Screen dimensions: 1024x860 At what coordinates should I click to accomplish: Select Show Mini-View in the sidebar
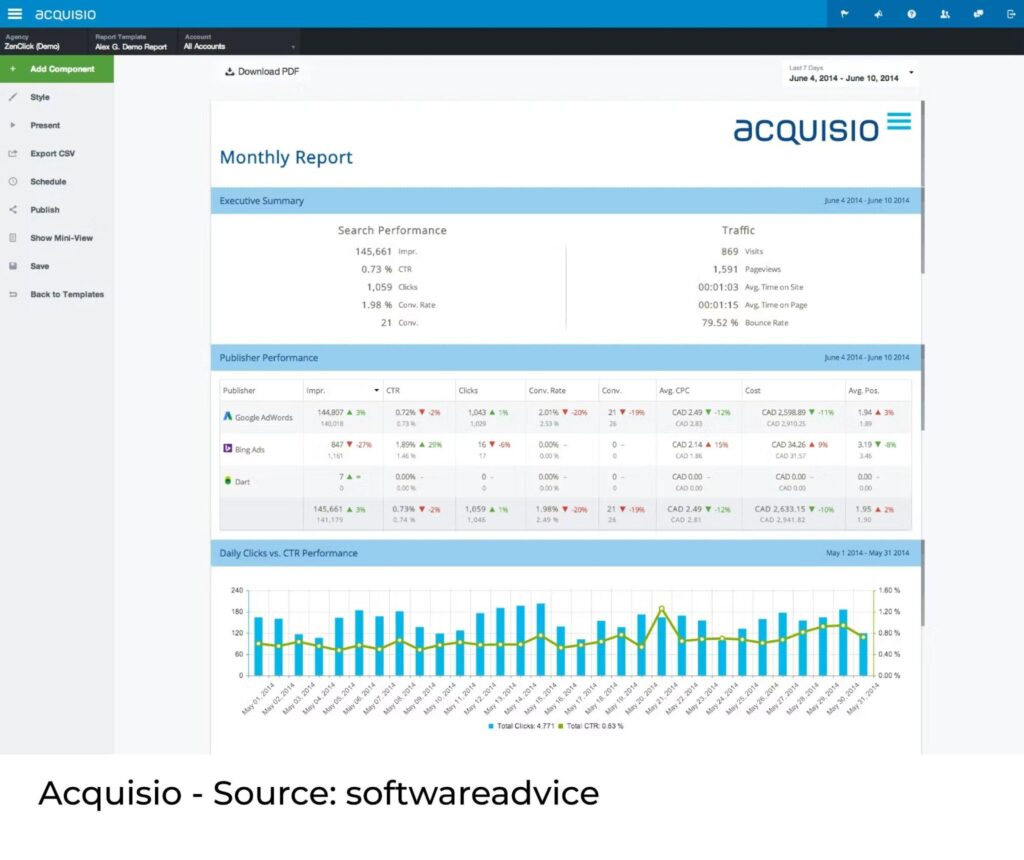61,238
